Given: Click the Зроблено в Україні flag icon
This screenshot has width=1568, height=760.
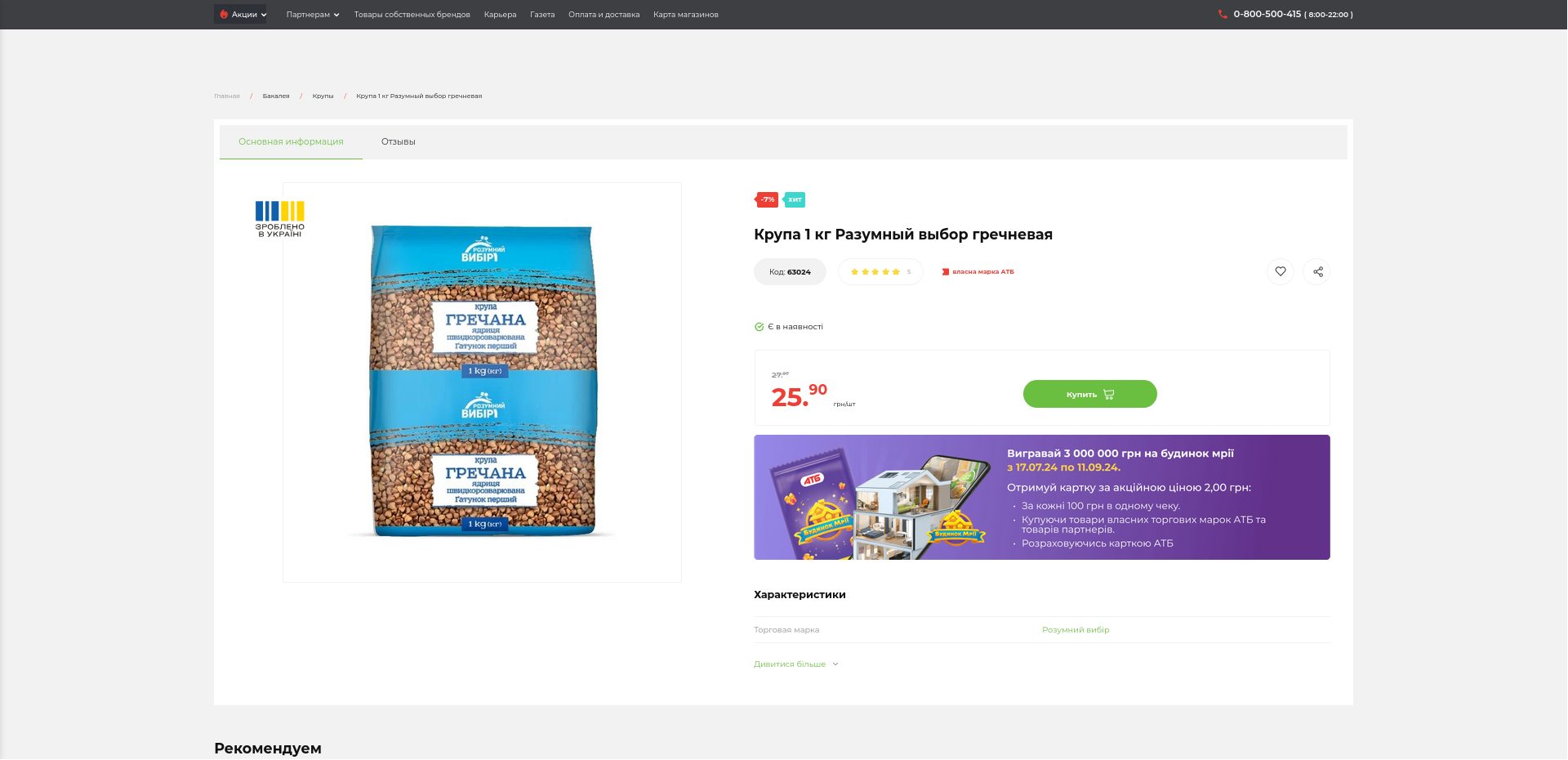Looking at the screenshot, I should pyautogui.click(x=279, y=219).
